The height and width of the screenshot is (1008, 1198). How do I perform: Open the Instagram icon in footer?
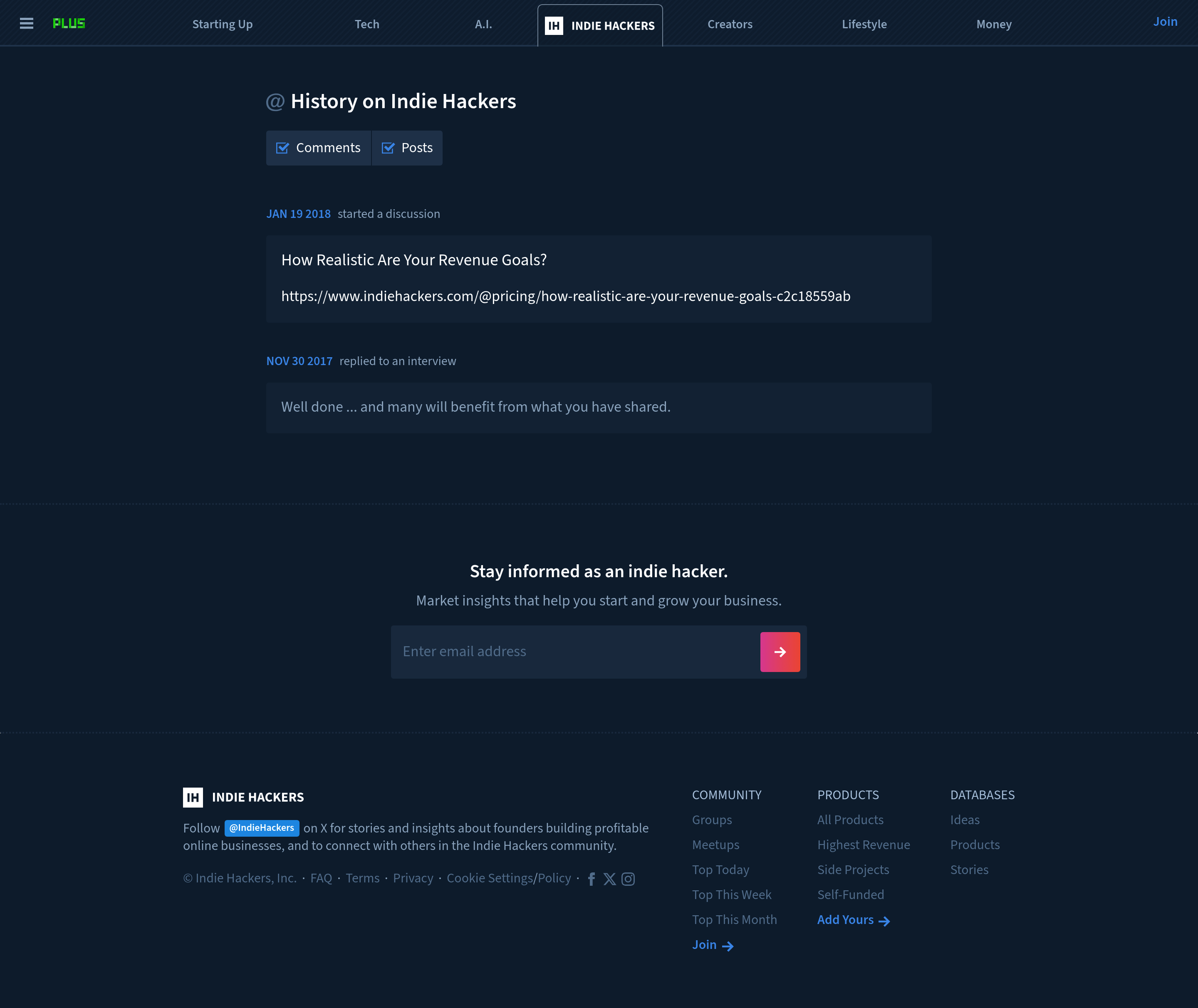(628, 879)
